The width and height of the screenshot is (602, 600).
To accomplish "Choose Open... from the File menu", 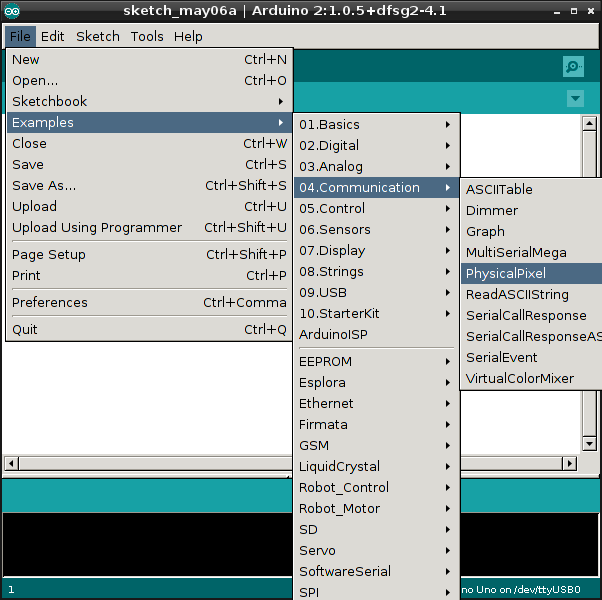I will (x=149, y=81).
